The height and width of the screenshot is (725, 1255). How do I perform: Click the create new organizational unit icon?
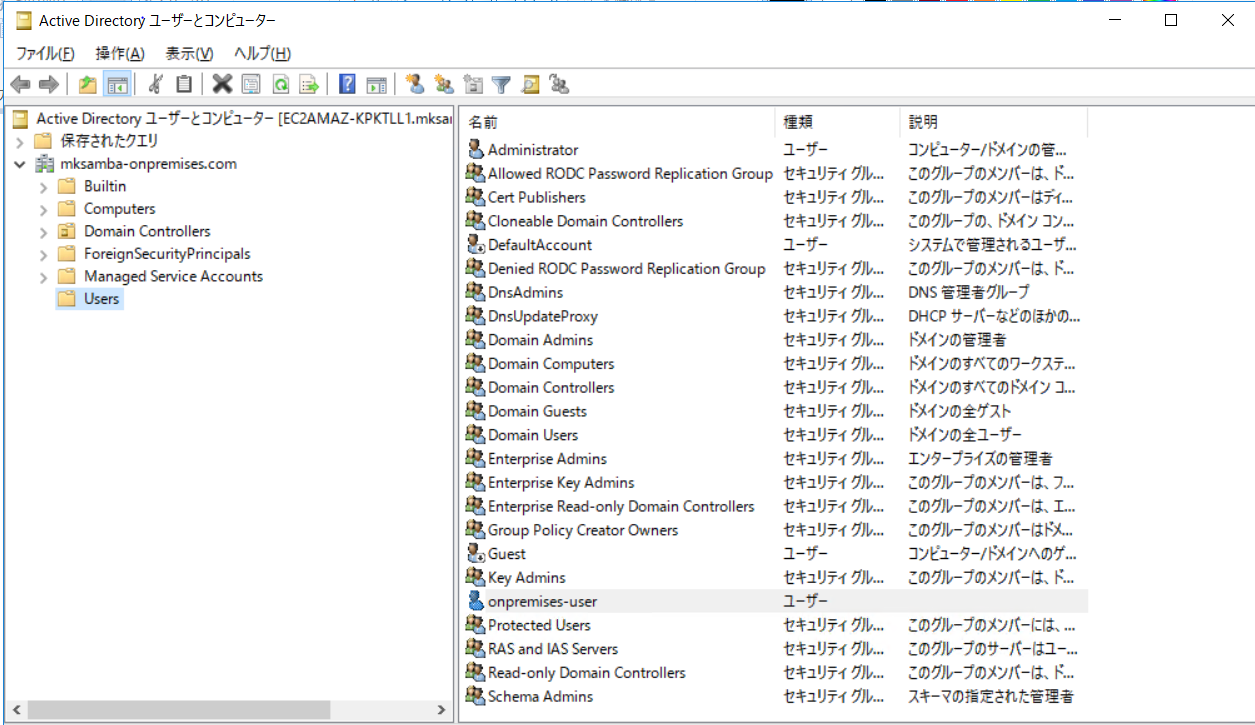[x=473, y=84]
